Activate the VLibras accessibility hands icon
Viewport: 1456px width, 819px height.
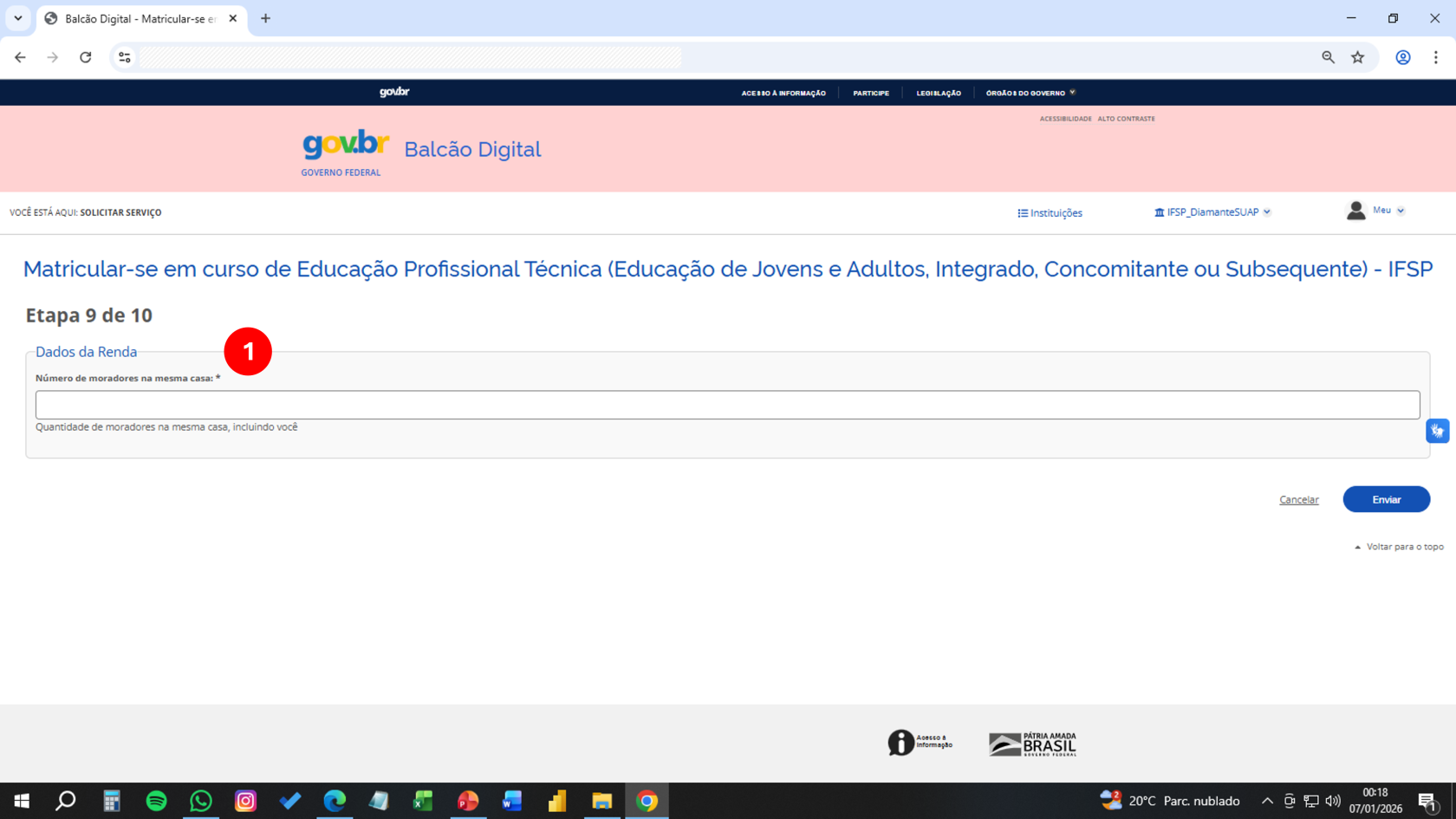pos(1438,430)
